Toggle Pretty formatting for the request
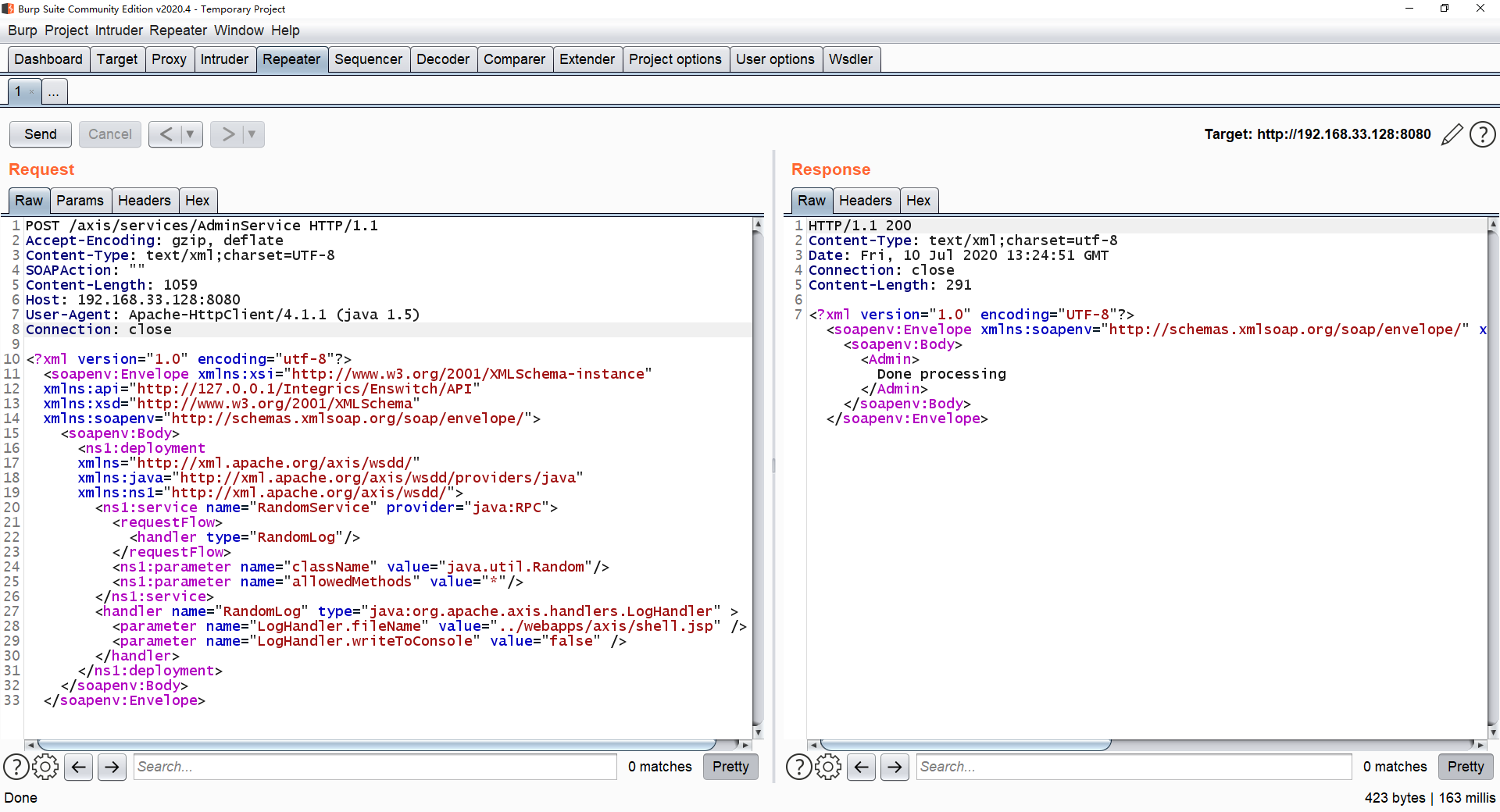The image size is (1500, 812). coord(730,767)
